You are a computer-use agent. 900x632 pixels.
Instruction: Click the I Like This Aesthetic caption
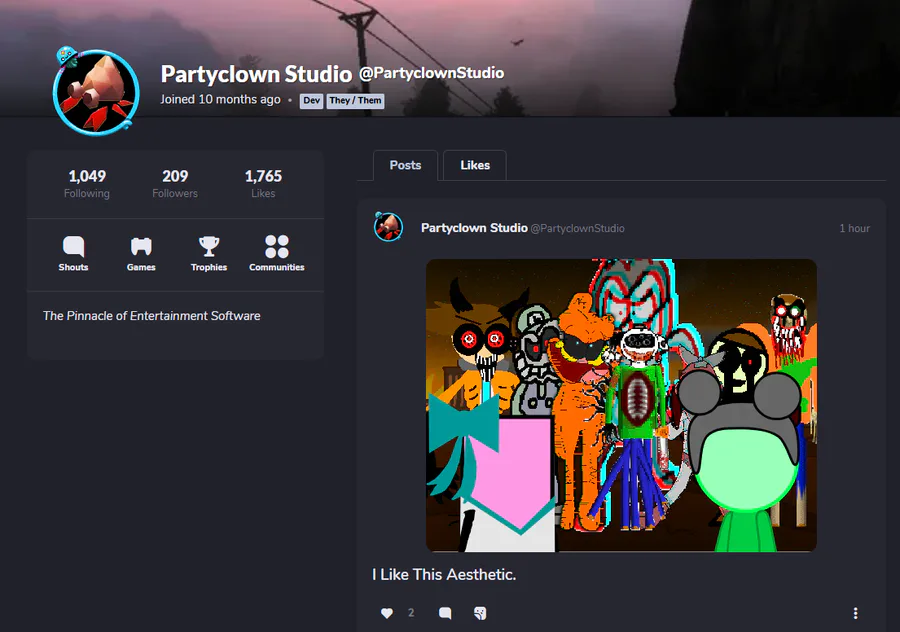point(444,575)
